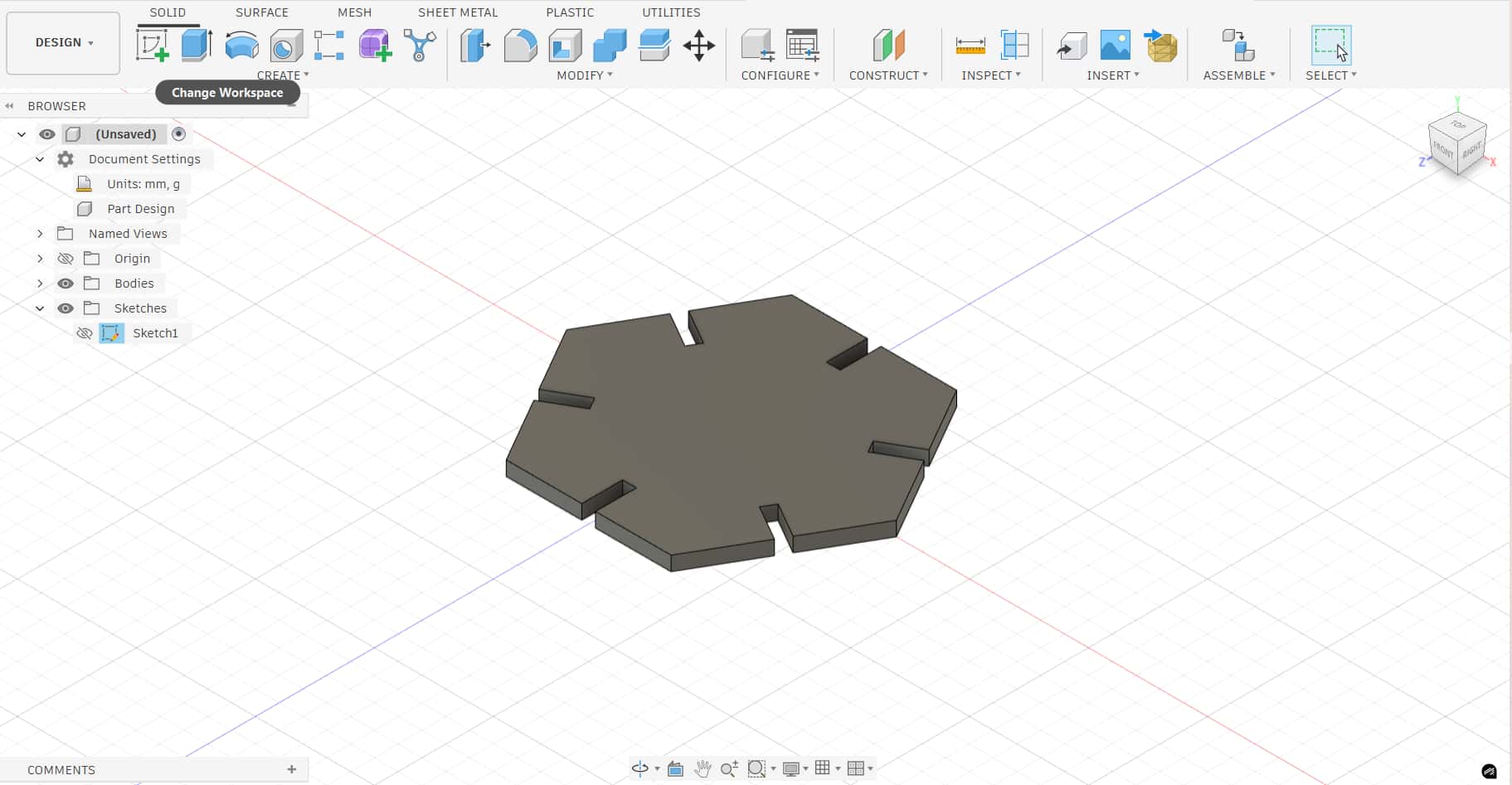Select the Shell tool
Image resolution: width=1512 pixels, height=785 pixels.
(565, 45)
